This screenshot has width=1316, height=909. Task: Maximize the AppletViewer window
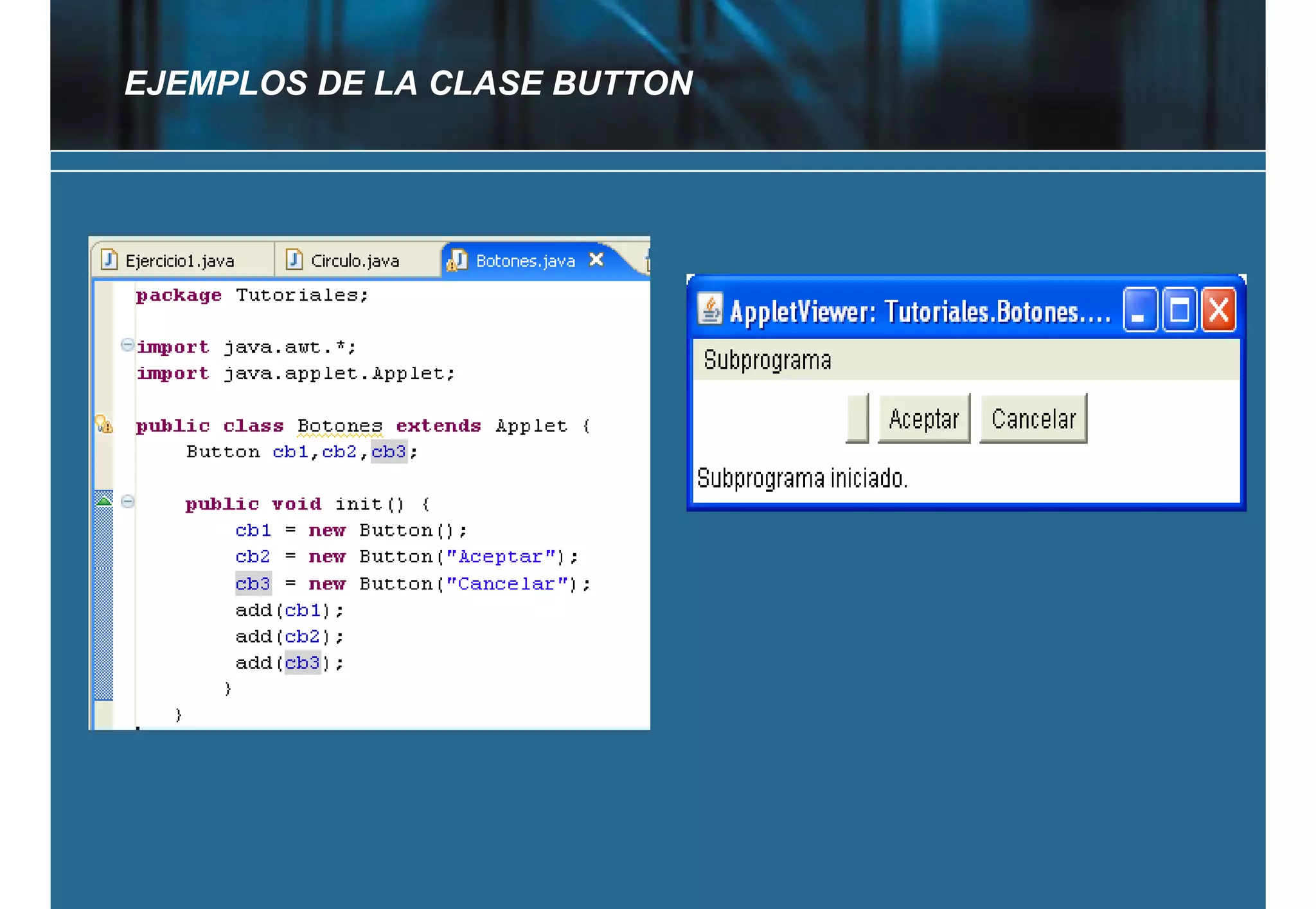coord(1179,310)
